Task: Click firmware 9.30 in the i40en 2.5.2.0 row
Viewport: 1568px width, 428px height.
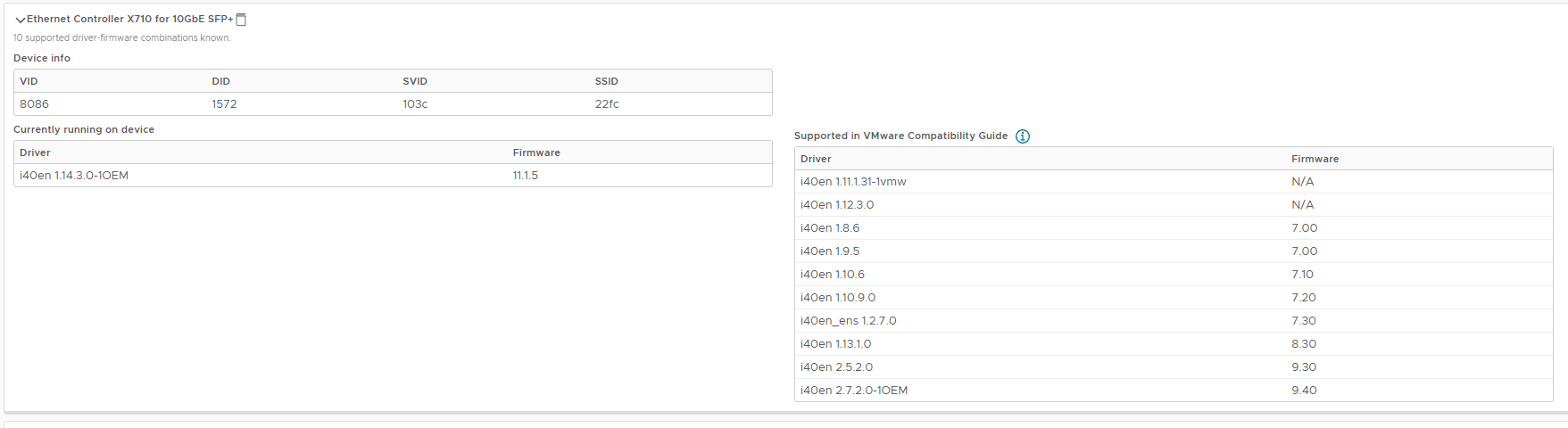Action: click(1304, 367)
